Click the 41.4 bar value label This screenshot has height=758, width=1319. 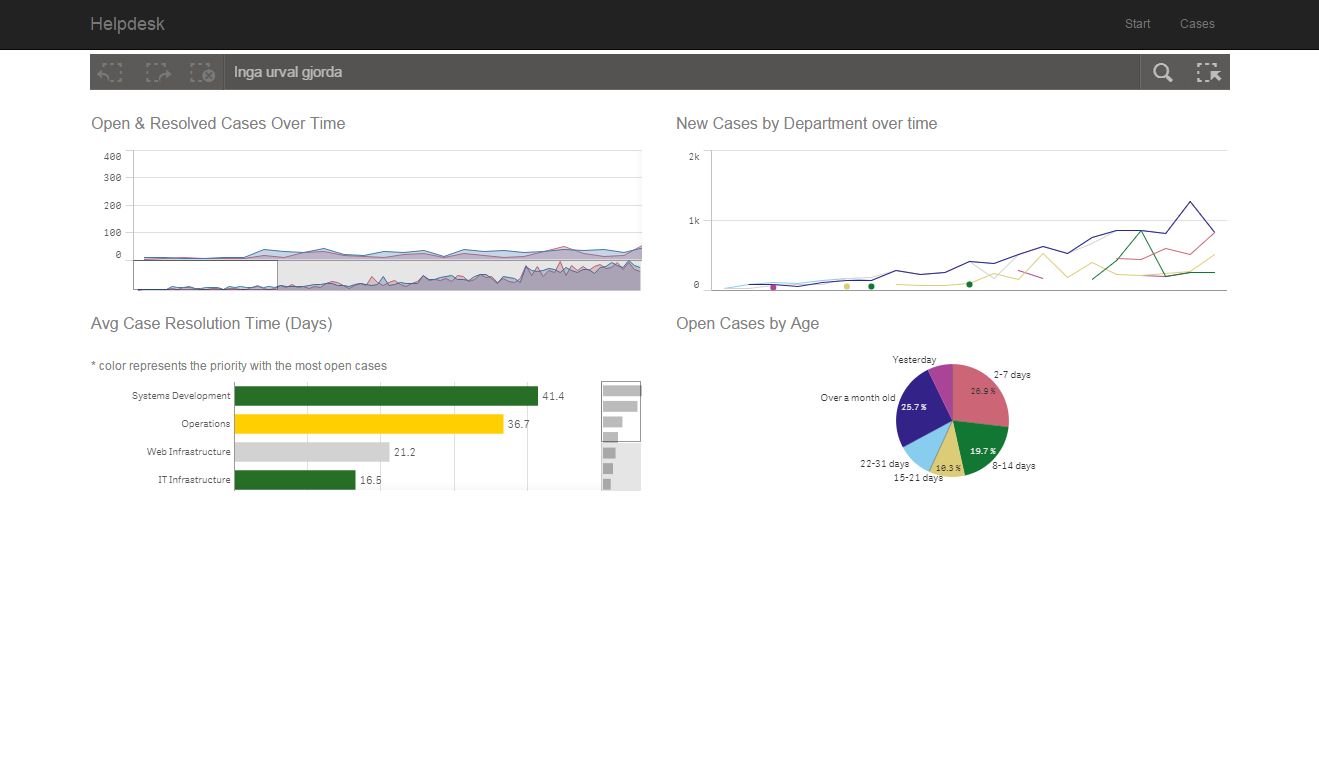point(553,397)
